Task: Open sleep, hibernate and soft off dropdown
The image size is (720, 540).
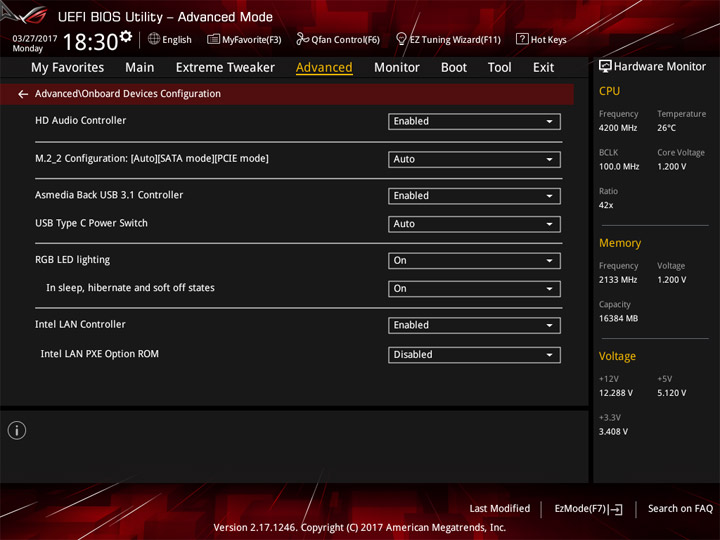Action: point(474,289)
